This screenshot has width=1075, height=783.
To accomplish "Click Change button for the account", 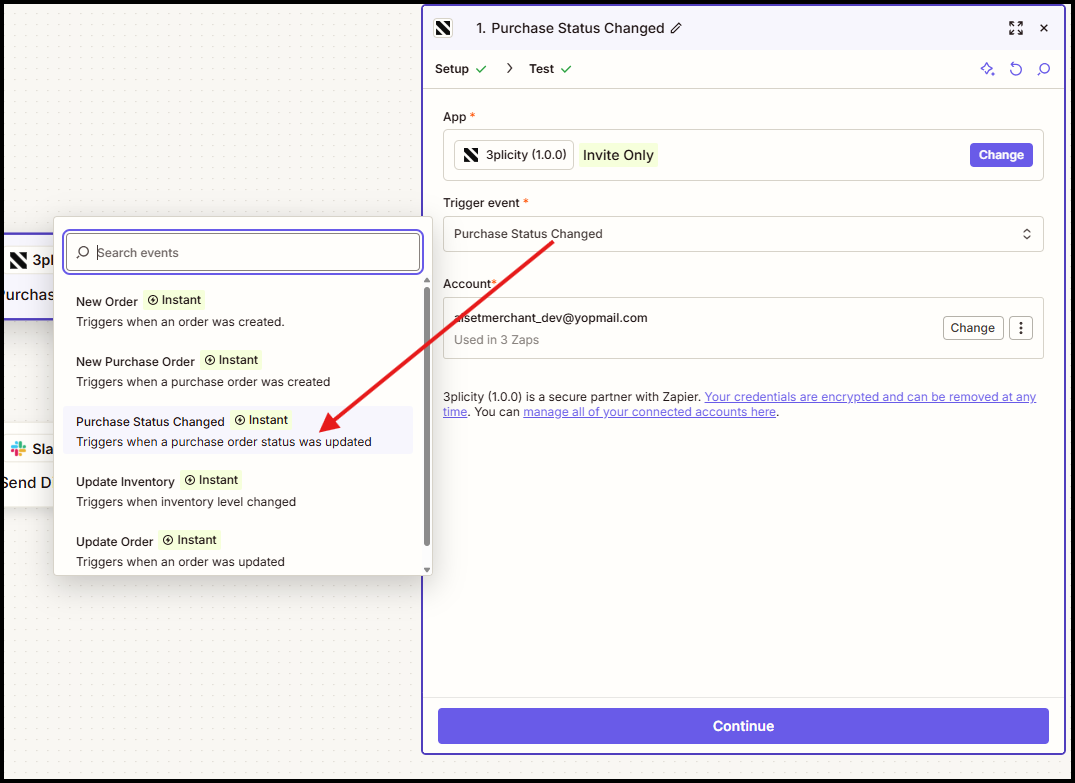I will pos(973,328).
